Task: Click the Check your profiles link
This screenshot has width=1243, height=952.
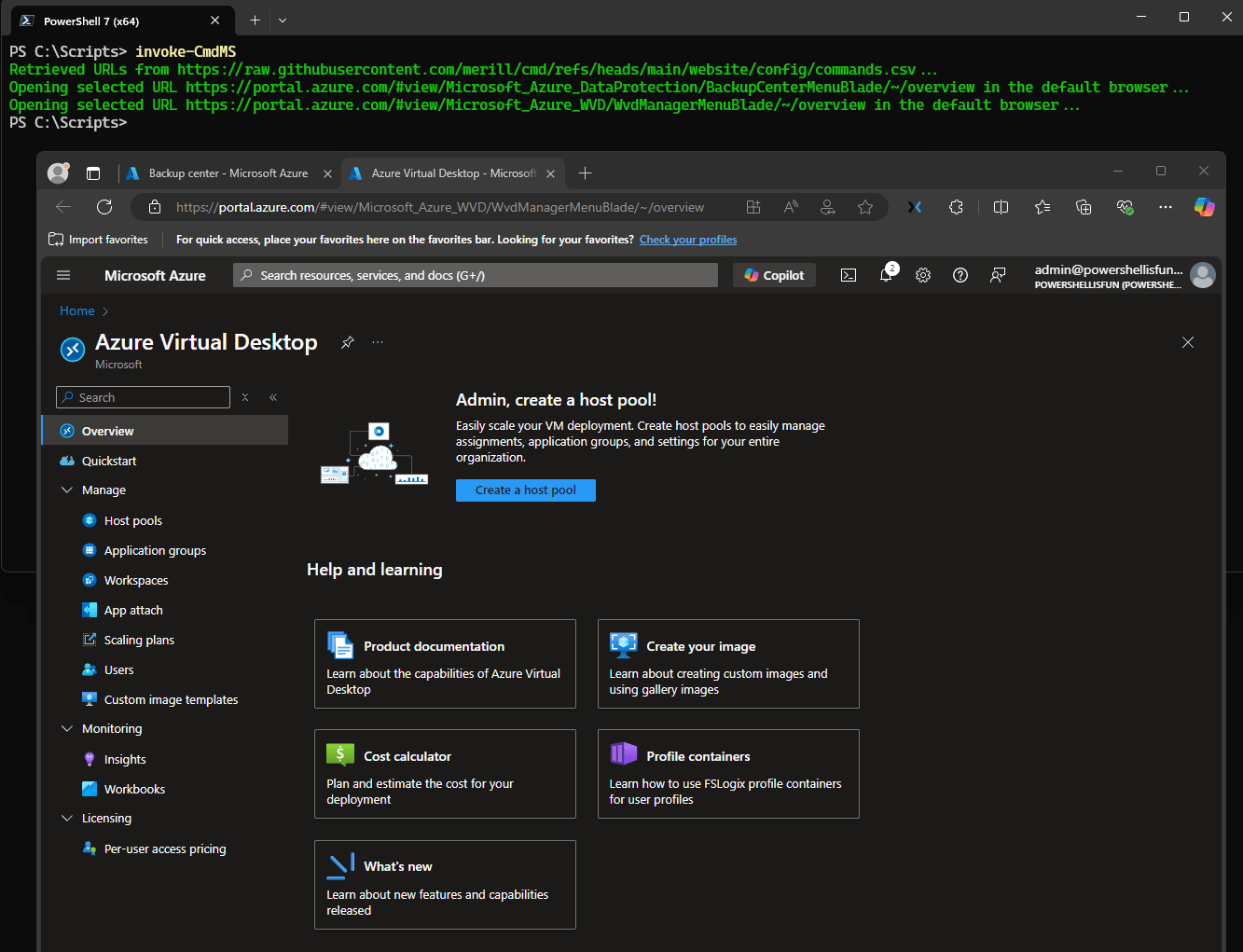Action: pyautogui.click(x=688, y=240)
